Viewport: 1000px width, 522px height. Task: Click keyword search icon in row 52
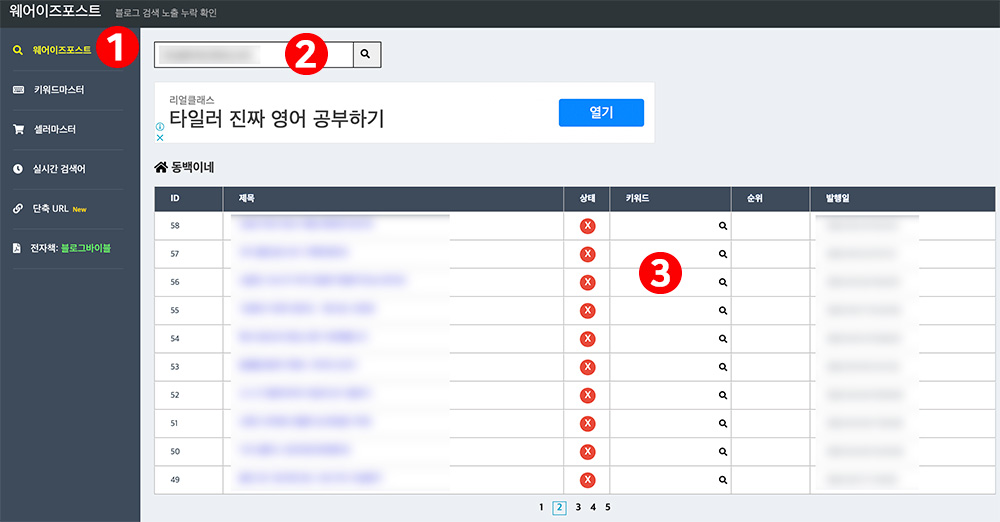tap(723, 395)
